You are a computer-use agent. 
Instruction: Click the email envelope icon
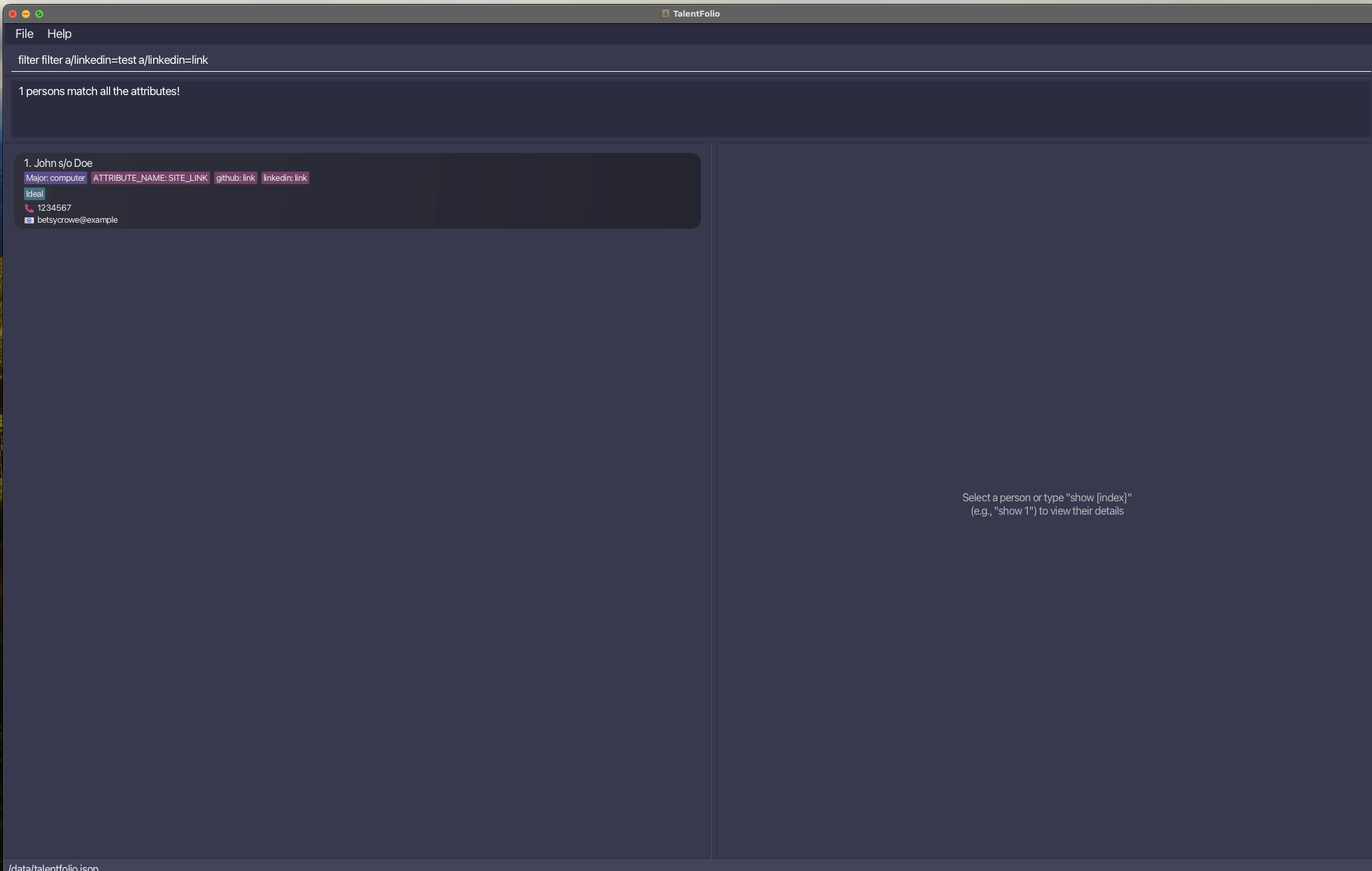[29, 220]
